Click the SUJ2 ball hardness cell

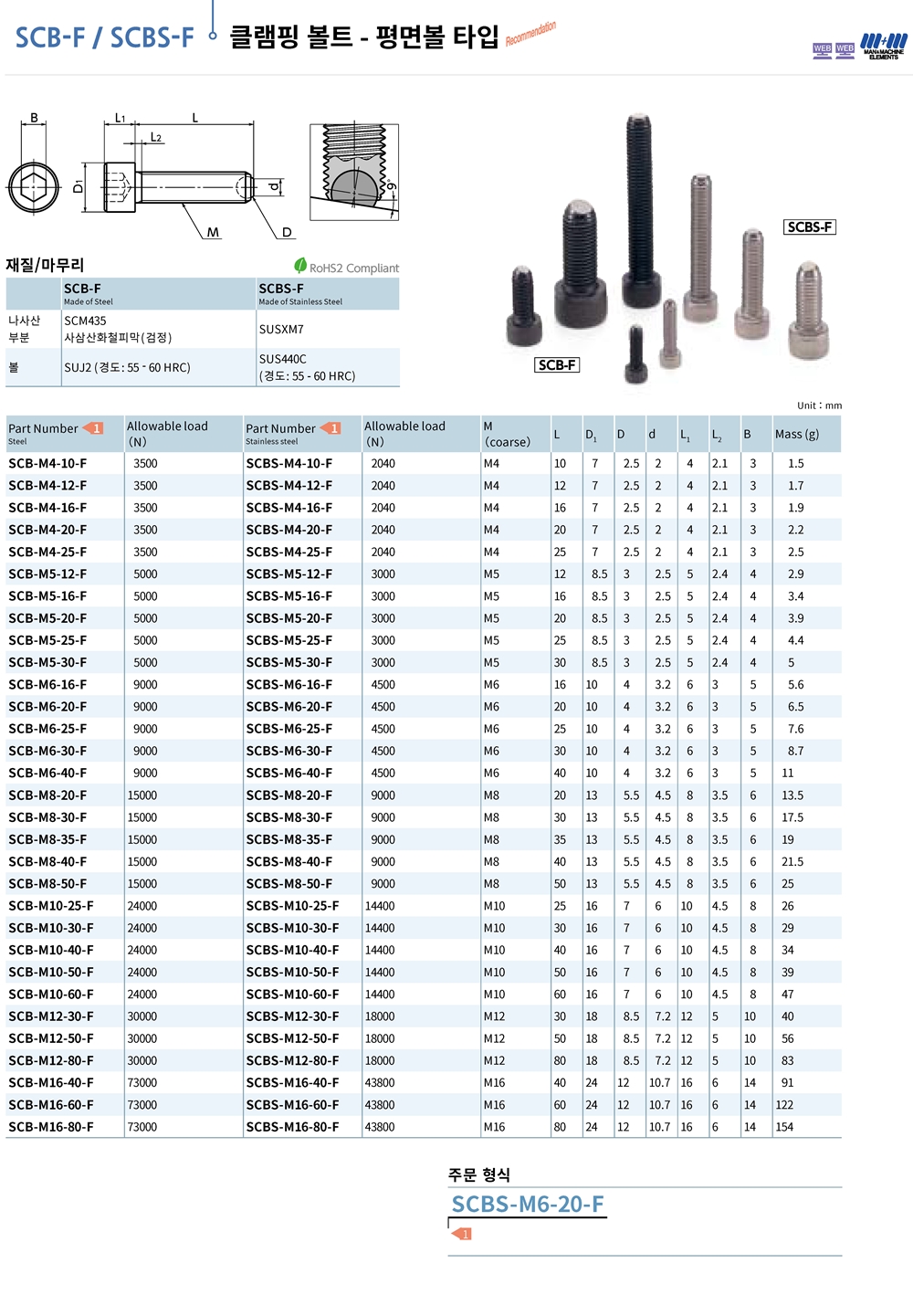158,367
